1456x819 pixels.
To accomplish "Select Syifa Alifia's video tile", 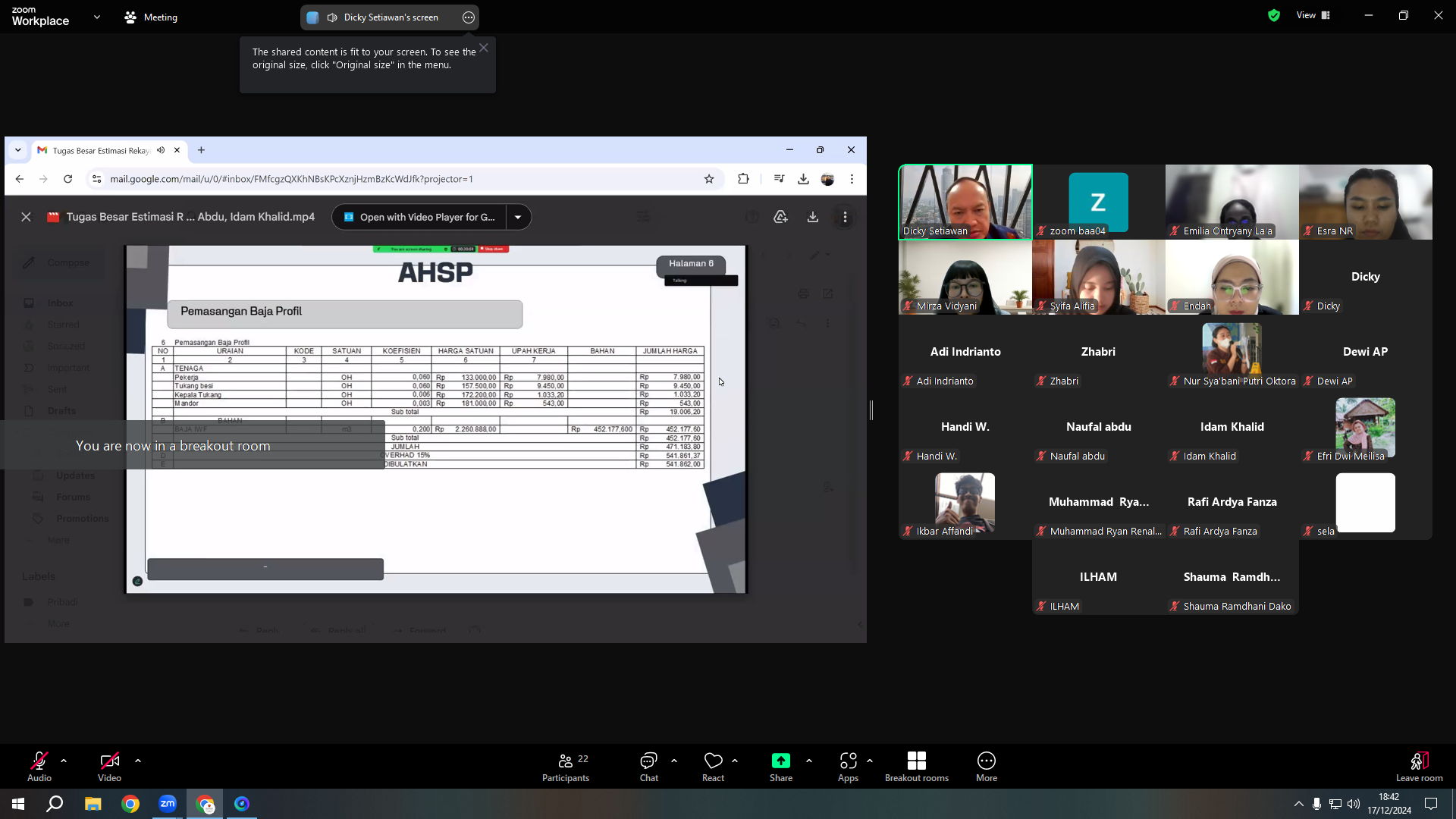I will click(1099, 278).
